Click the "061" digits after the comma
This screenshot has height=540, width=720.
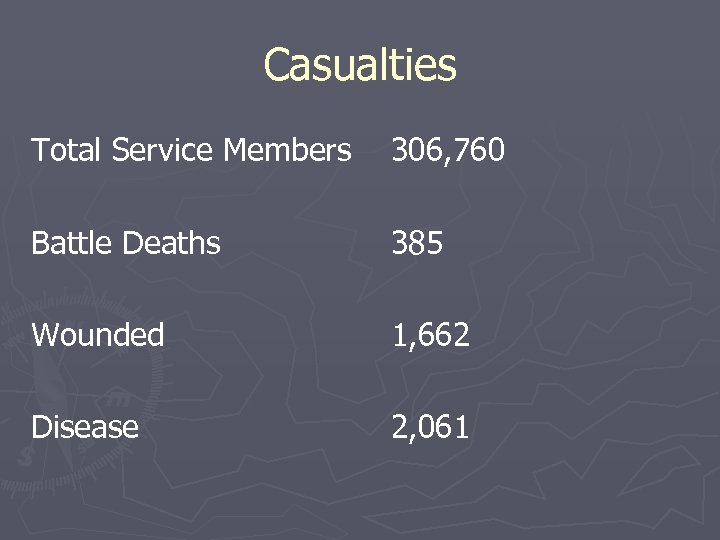tap(446, 427)
